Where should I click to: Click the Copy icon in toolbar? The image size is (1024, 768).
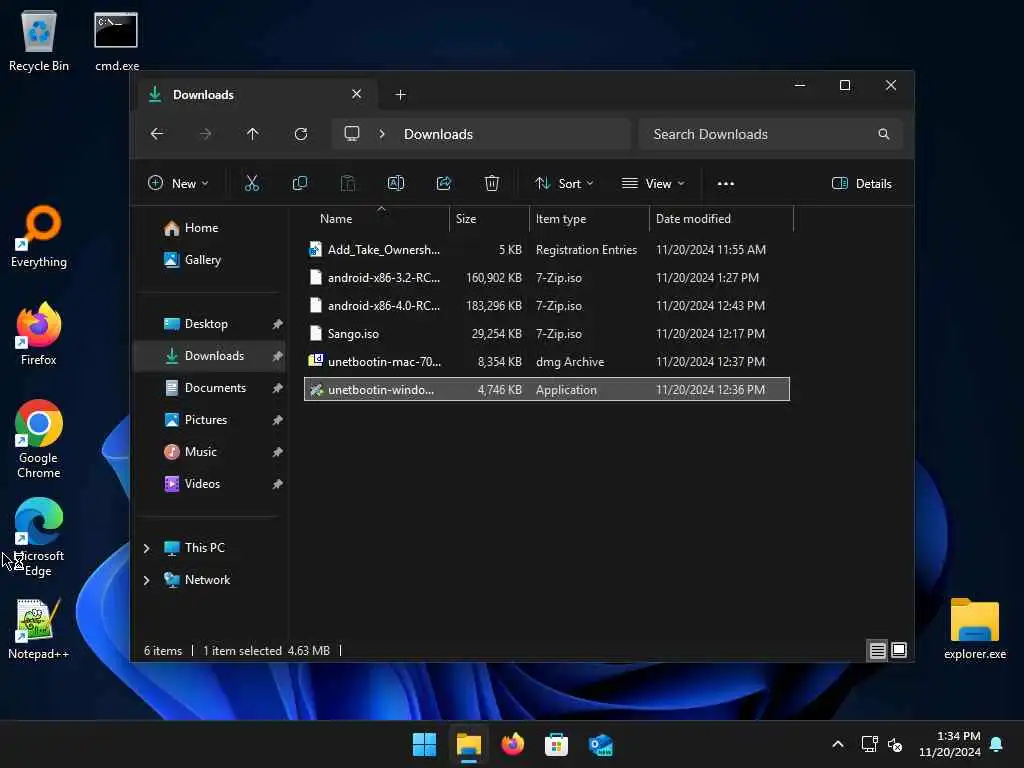point(300,184)
